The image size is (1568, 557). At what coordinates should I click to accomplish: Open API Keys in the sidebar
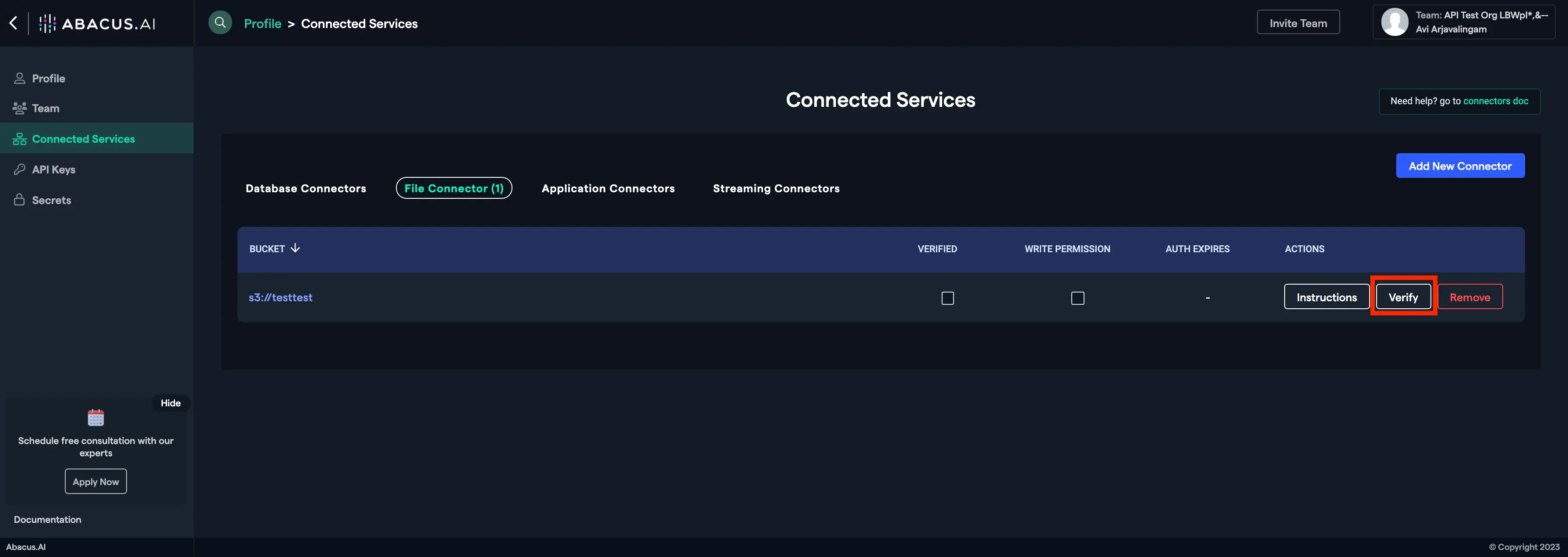coord(53,169)
